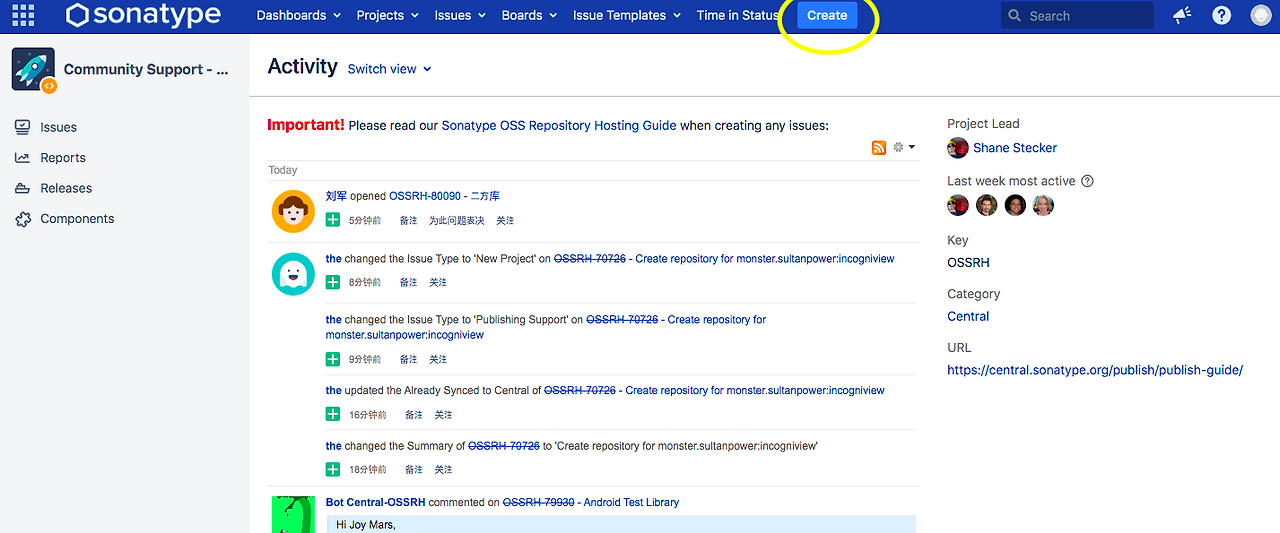Image resolution: width=1280 pixels, height=533 pixels.
Task: Click the Sonatype logo
Action: pos(143,15)
